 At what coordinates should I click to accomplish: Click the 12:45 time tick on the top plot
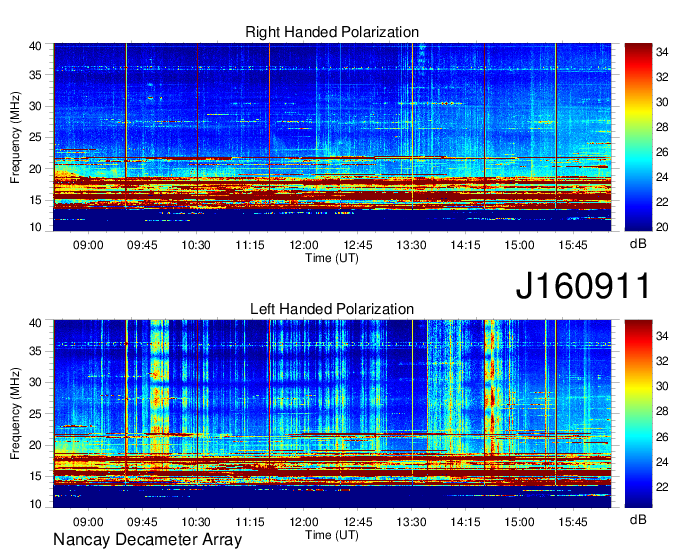[x=358, y=245]
